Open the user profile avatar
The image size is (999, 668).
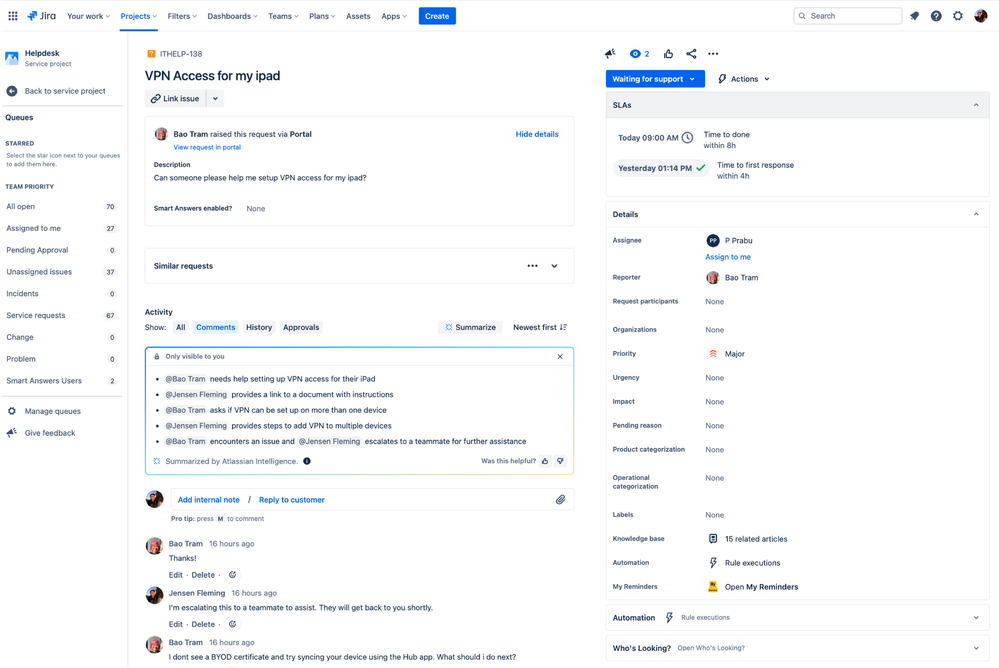[981, 16]
